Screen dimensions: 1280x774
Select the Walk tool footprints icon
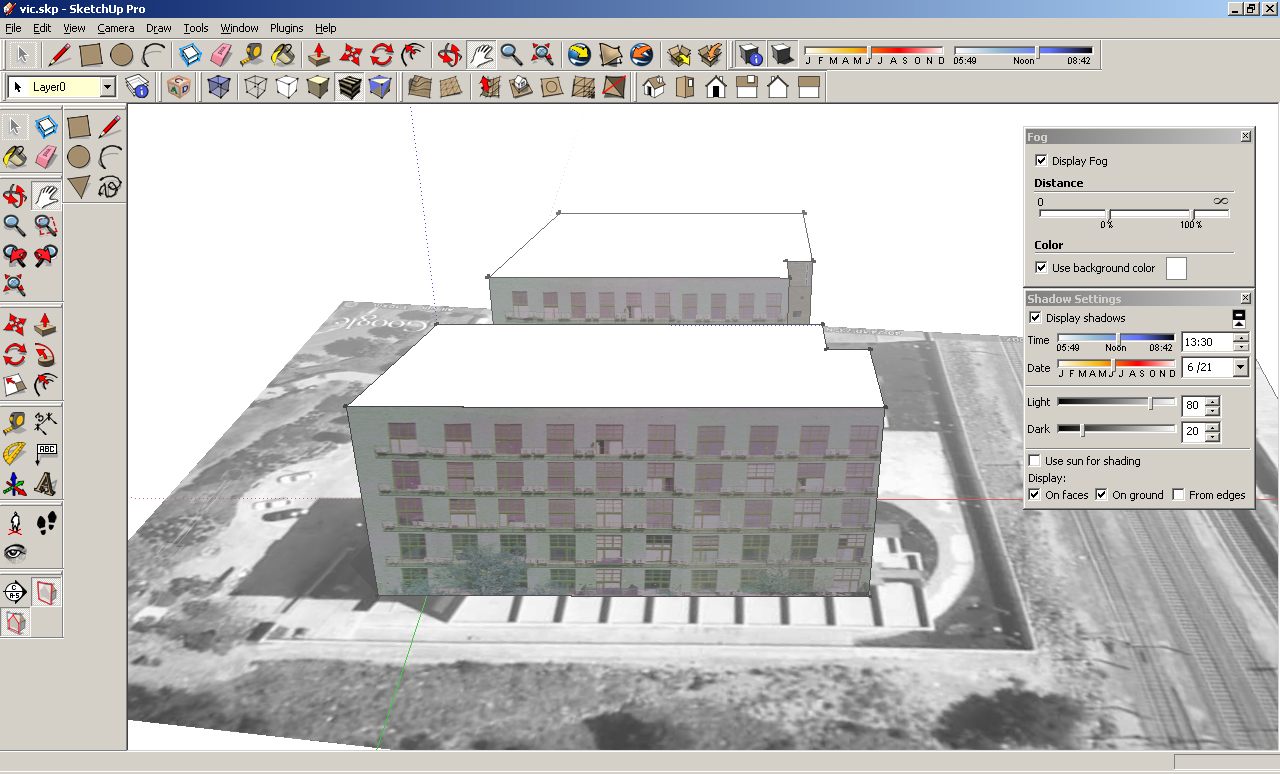[47, 523]
